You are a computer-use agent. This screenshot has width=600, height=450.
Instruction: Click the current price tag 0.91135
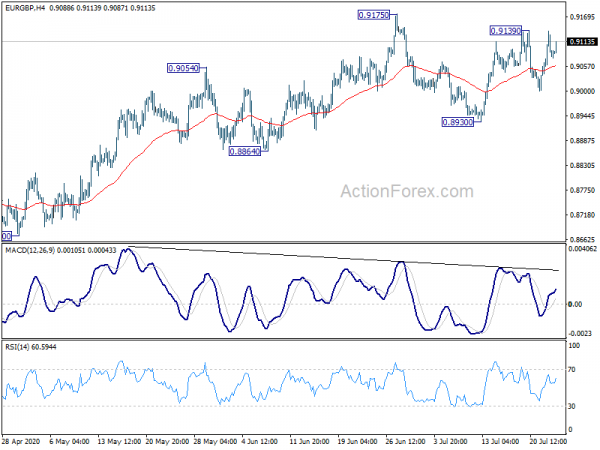click(582, 41)
